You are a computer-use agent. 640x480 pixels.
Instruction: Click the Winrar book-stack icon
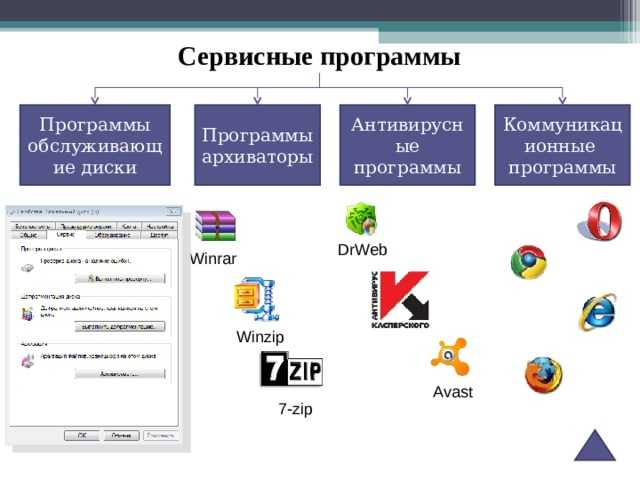tap(216, 226)
